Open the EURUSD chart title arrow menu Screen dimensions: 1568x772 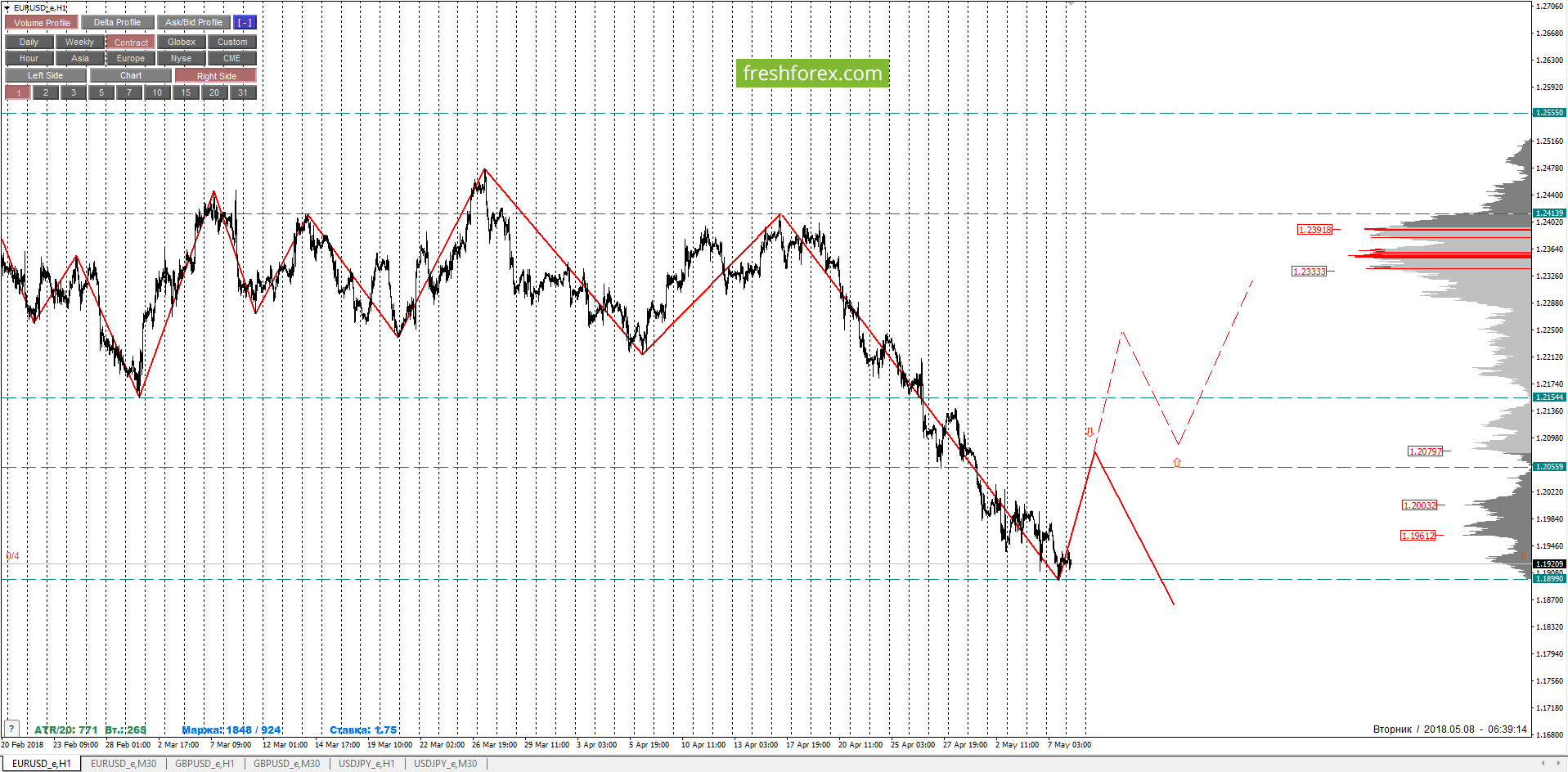pyautogui.click(x=7, y=7)
